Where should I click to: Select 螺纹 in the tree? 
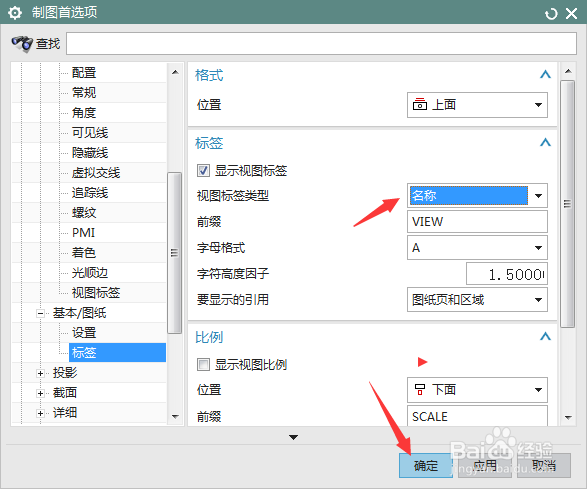(84, 213)
